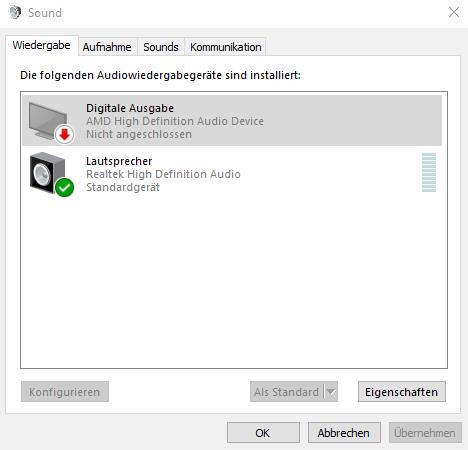This screenshot has width=468, height=450.
Task: Click the Sound icon in title bar
Action: [x=15, y=12]
